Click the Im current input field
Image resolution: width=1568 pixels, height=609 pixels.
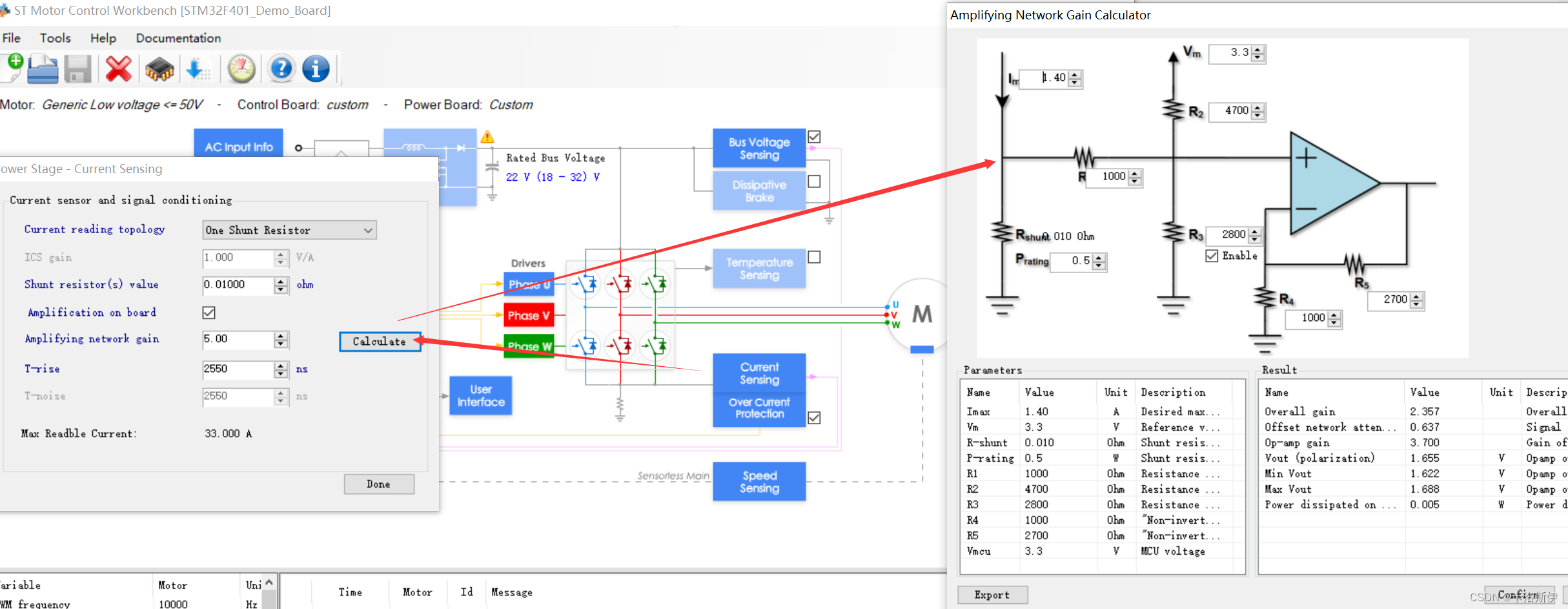point(1044,78)
